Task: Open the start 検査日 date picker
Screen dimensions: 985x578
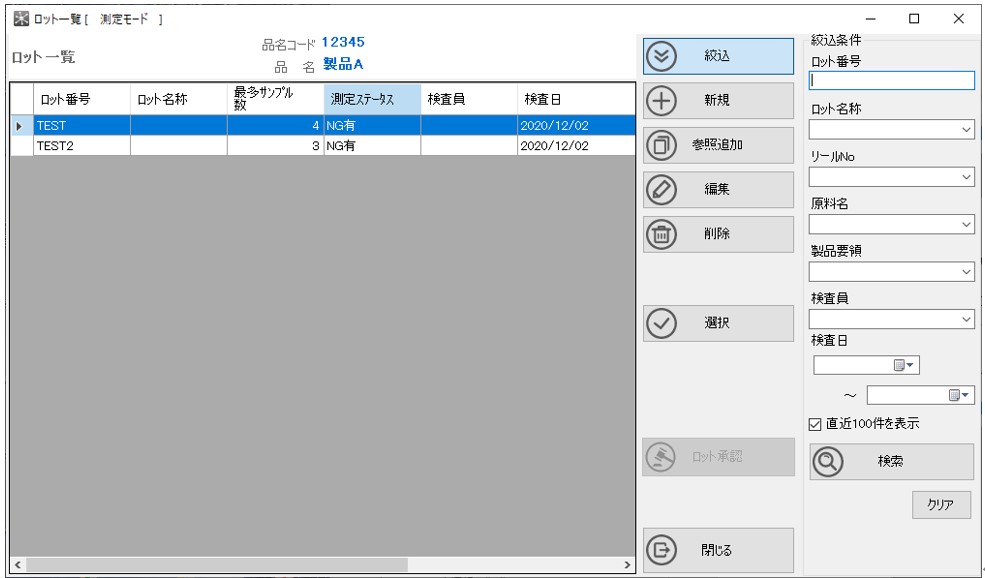Action: click(x=904, y=366)
